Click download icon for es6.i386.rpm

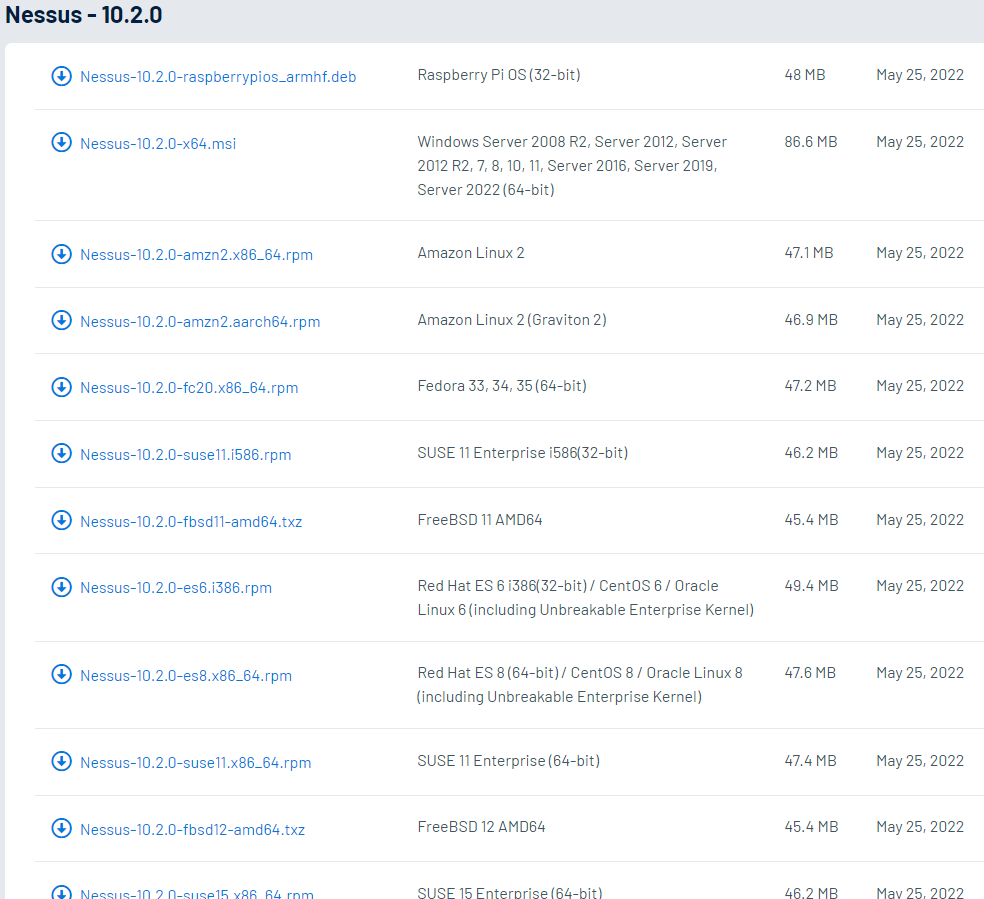click(62, 587)
